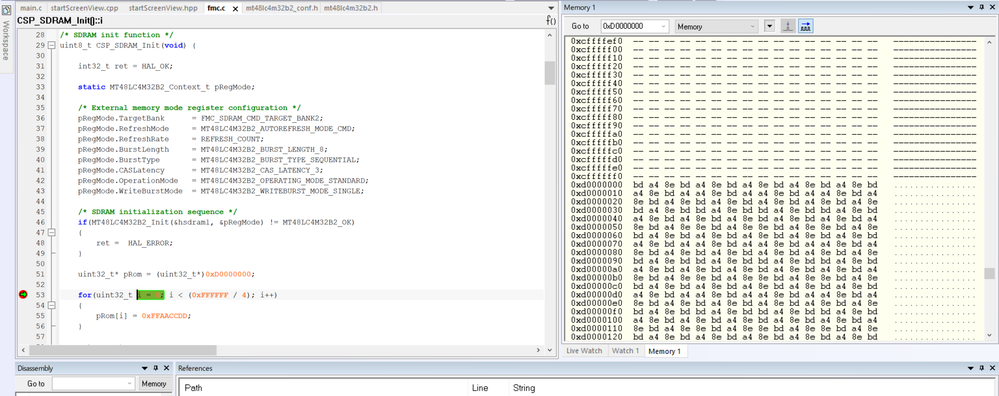The image size is (999, 396).
Task: Click the editor horizontal scroll left arrow
Action: click(23, 350)
